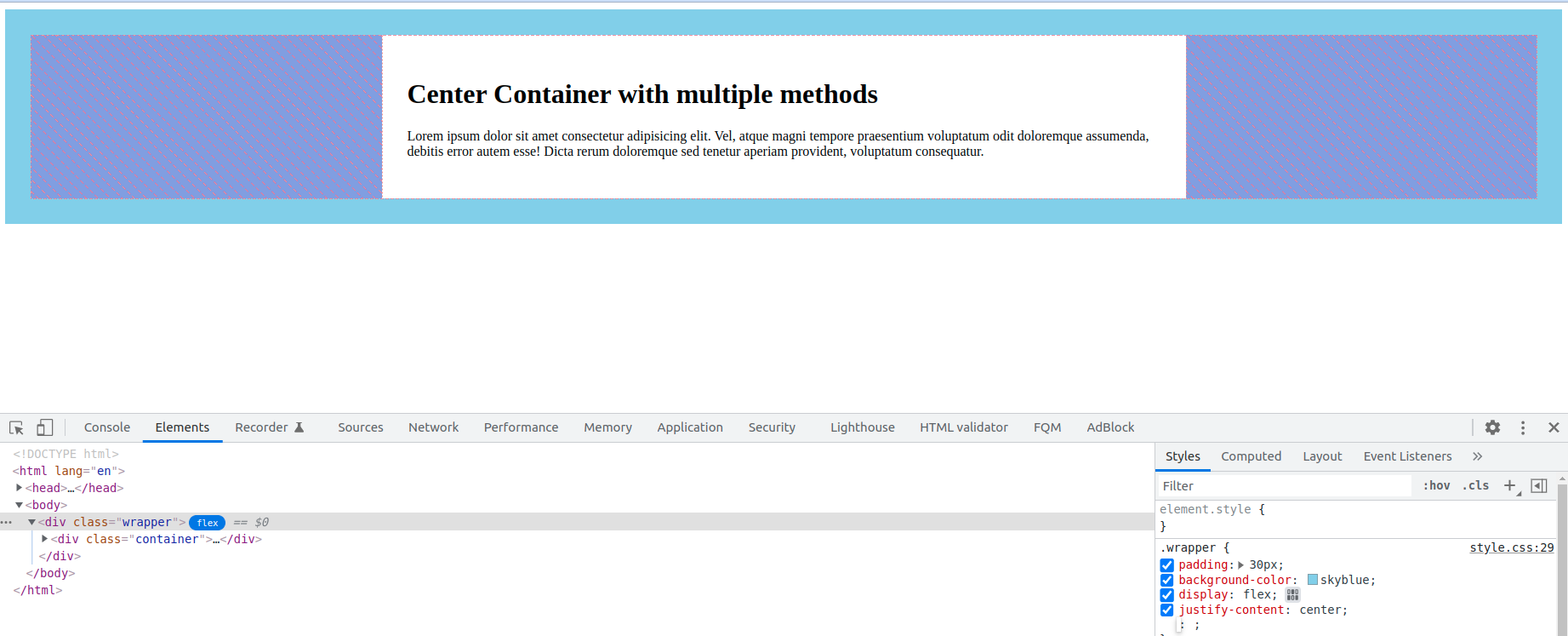Uncheck the background-color declaration

1167,581
